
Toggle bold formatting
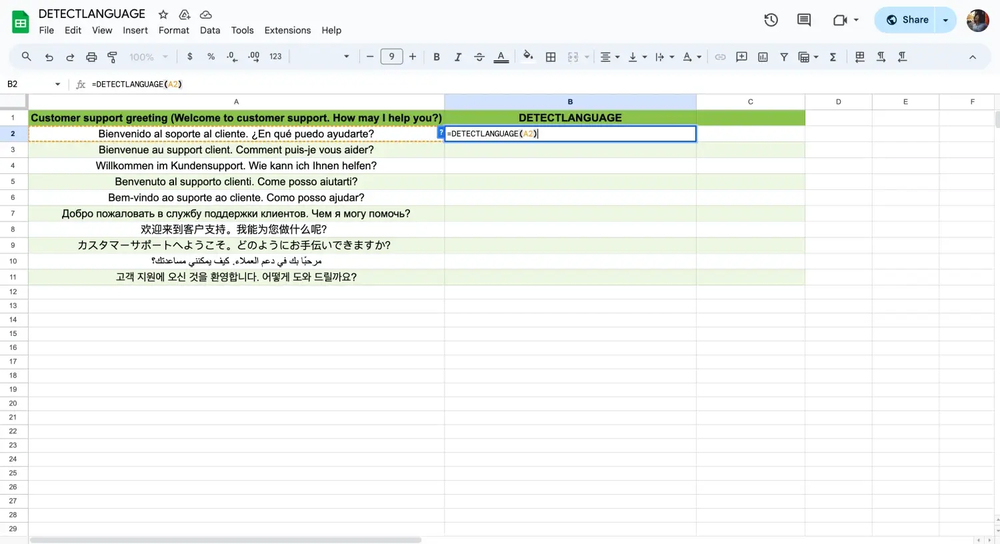point(437,57)
